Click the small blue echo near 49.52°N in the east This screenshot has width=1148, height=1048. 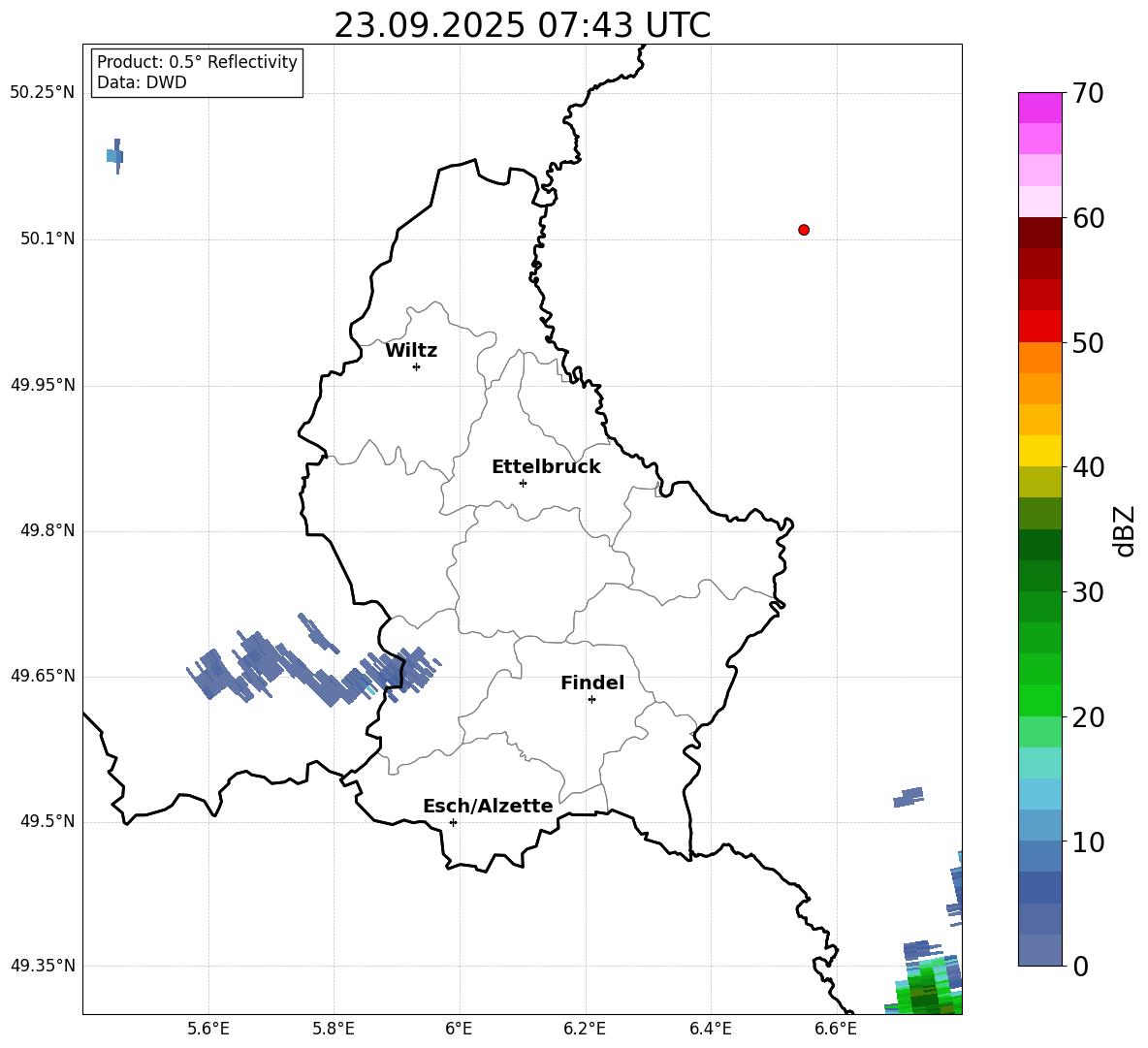coord(909,797)
